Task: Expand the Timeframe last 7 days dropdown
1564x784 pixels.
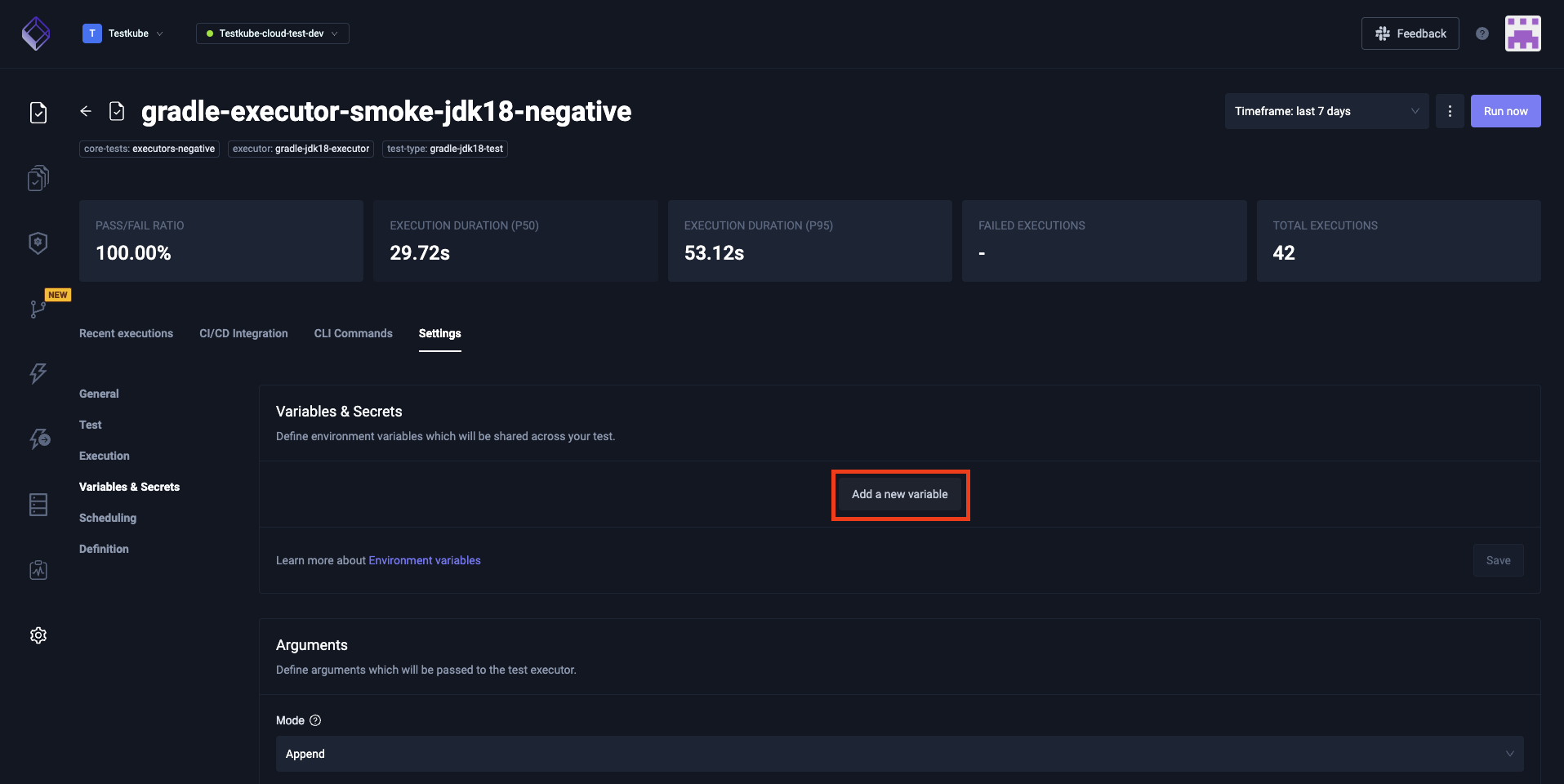Action: (x=1326, y=111)
